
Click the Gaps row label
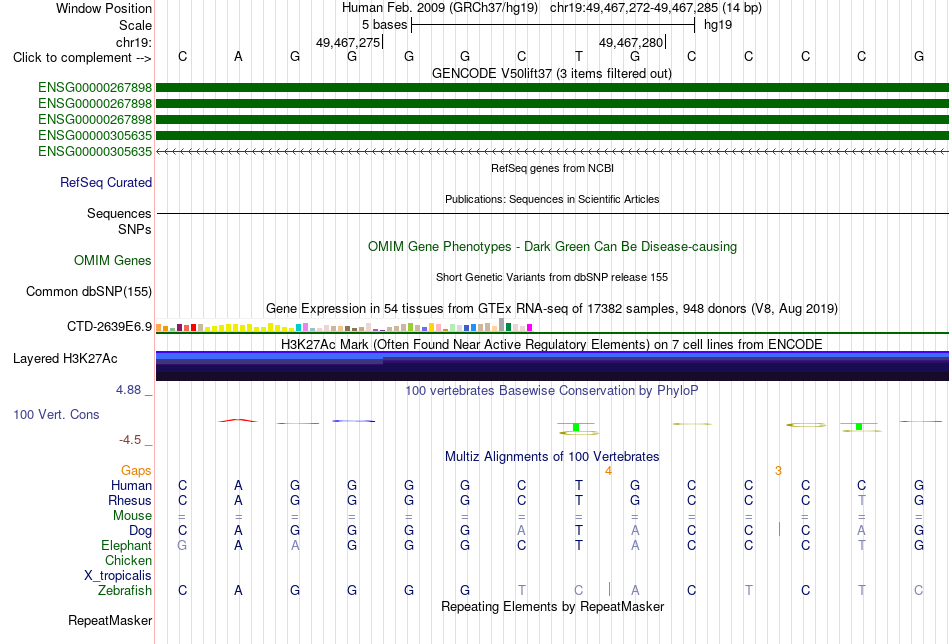pos(136,471)
